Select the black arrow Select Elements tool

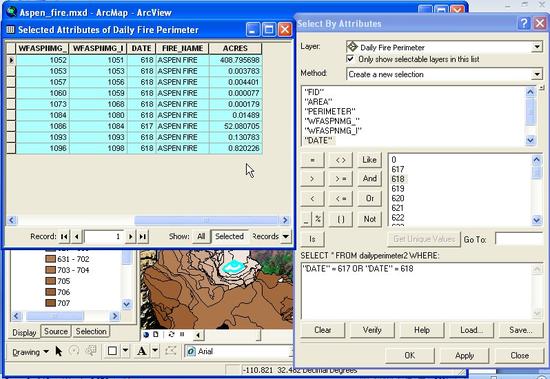pyautogui.click(x=59, y=351)
